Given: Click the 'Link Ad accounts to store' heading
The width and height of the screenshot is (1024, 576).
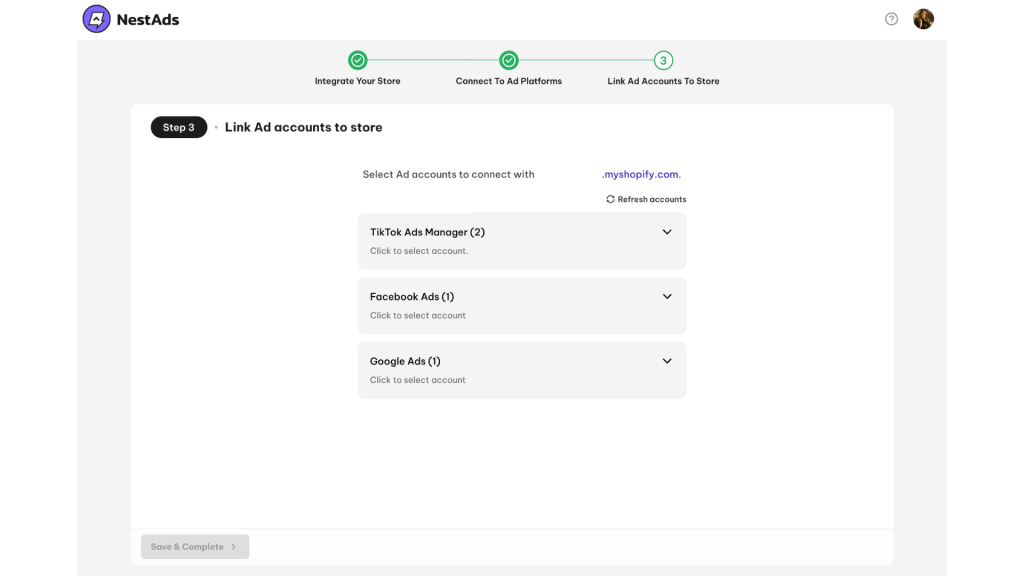Looking at the screenshot, I should (304, 127).
